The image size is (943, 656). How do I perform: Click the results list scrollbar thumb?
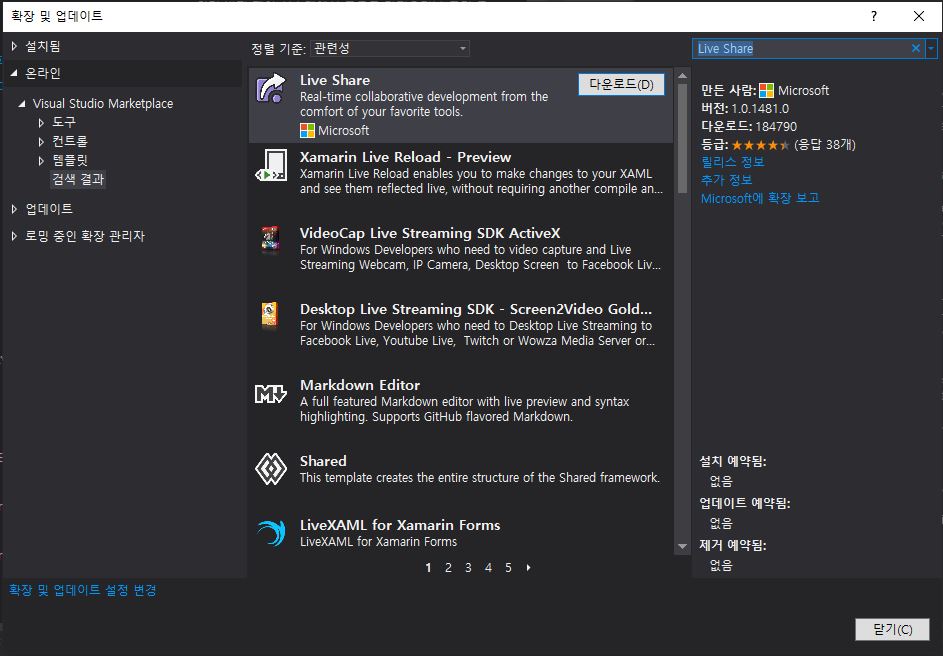682,138
